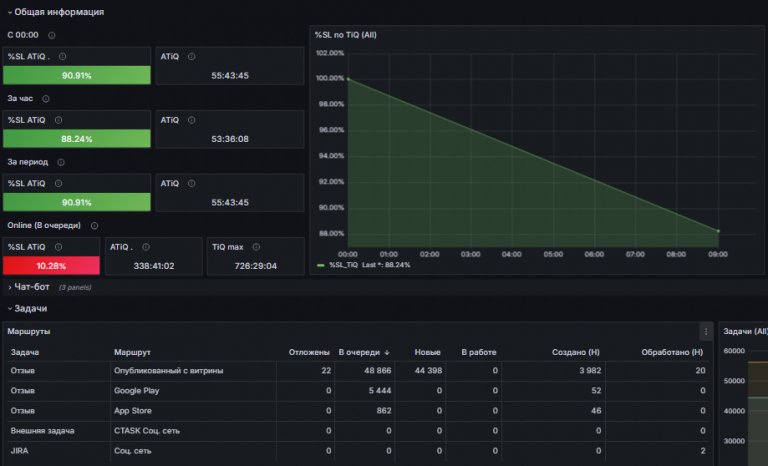This screenshot has height=466, width=768.
Task: Click the ATiQ value 338:41:02
Action: 154,266
